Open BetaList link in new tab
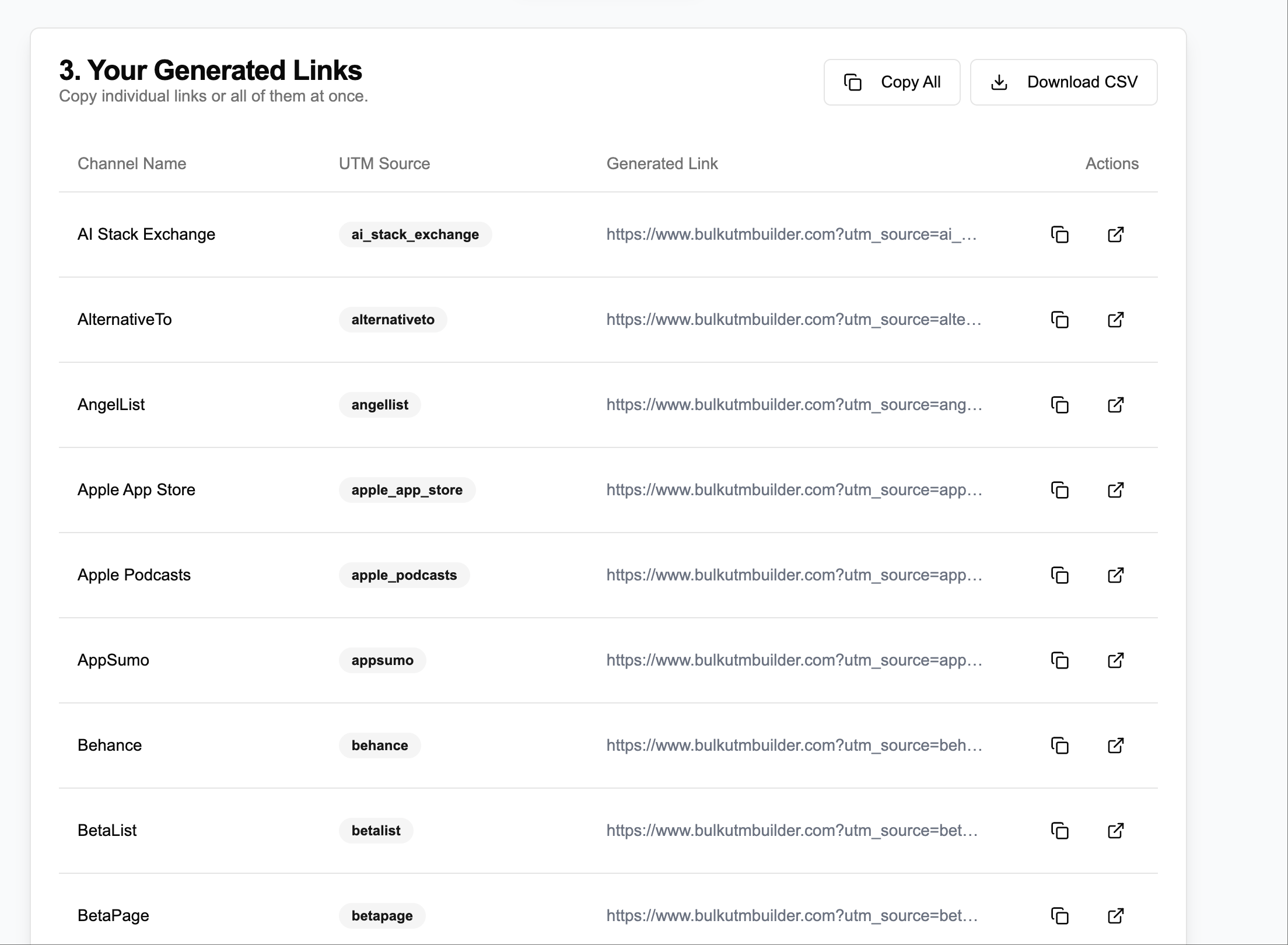The image size is (1288, 945). pyautogui.click(x=1115, y=831)
